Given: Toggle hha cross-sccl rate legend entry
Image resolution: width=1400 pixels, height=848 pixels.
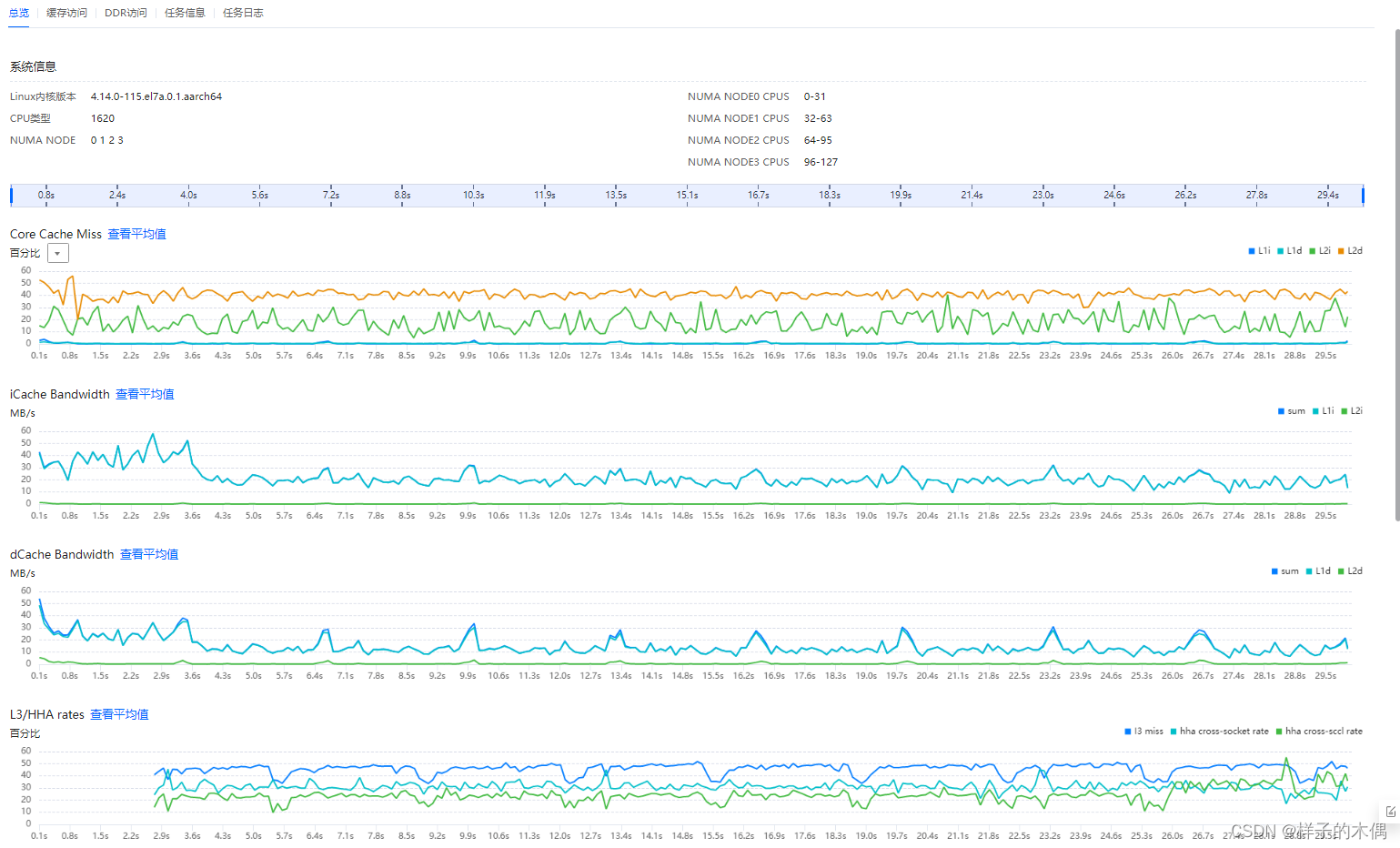Looking at the screenshot, I should tap(1319, 732).
